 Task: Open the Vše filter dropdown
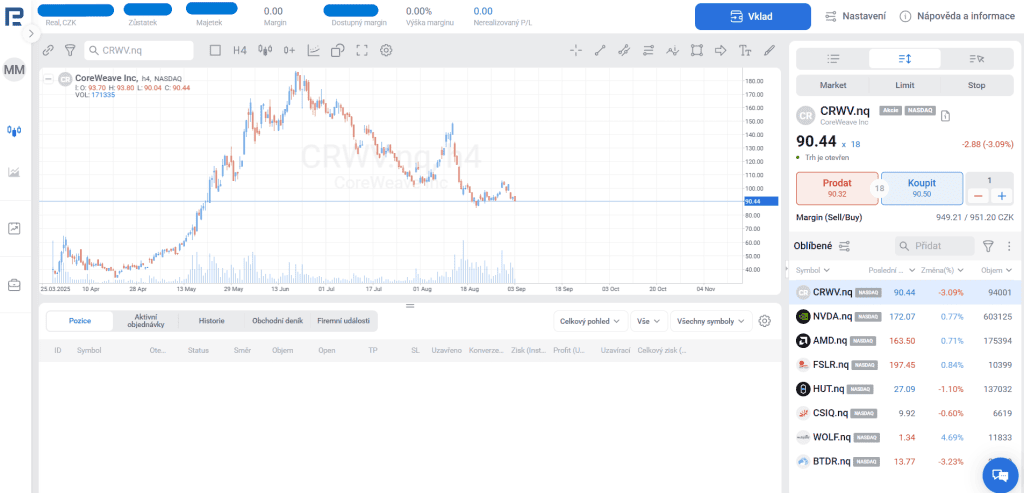coord(649,321)
